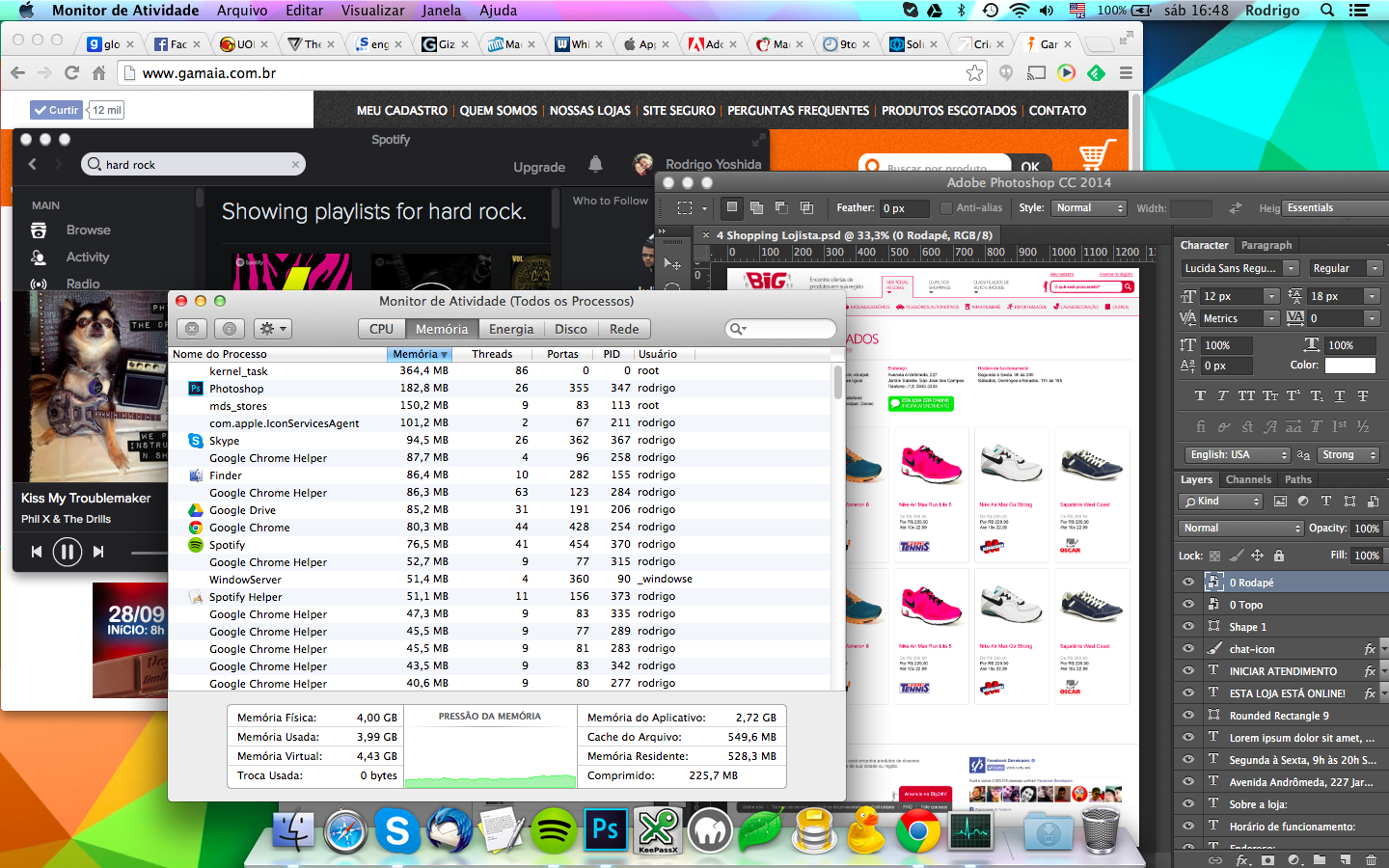Screen dimensions: 1389x868
Task: Toggle visibility of Sobre a loja: layer
Action: [x=1187, y=804]
